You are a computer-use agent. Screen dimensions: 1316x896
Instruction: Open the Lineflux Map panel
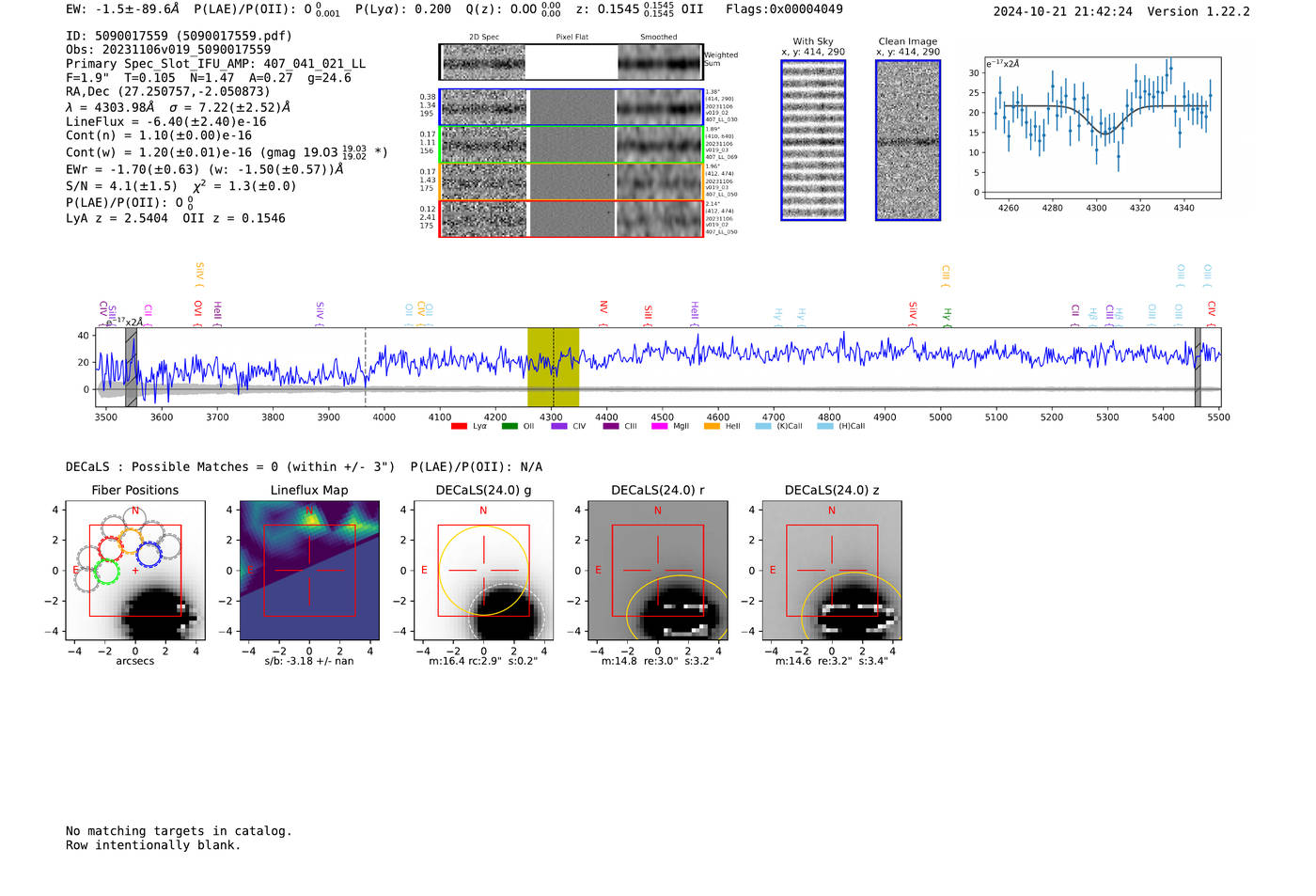click(310, 571)
